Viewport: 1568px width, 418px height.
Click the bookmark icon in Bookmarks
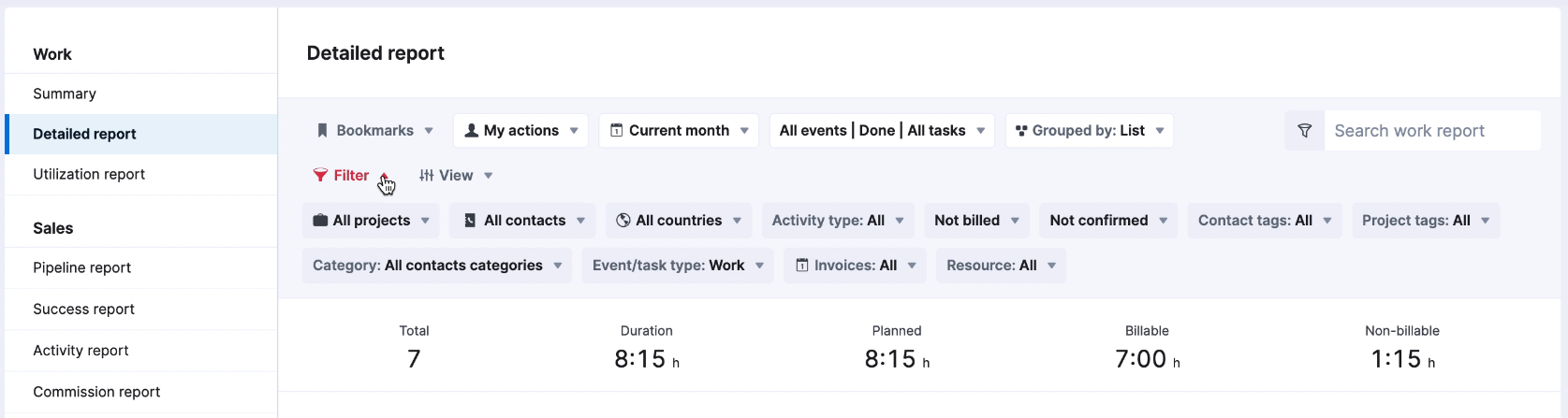(322, 131)
